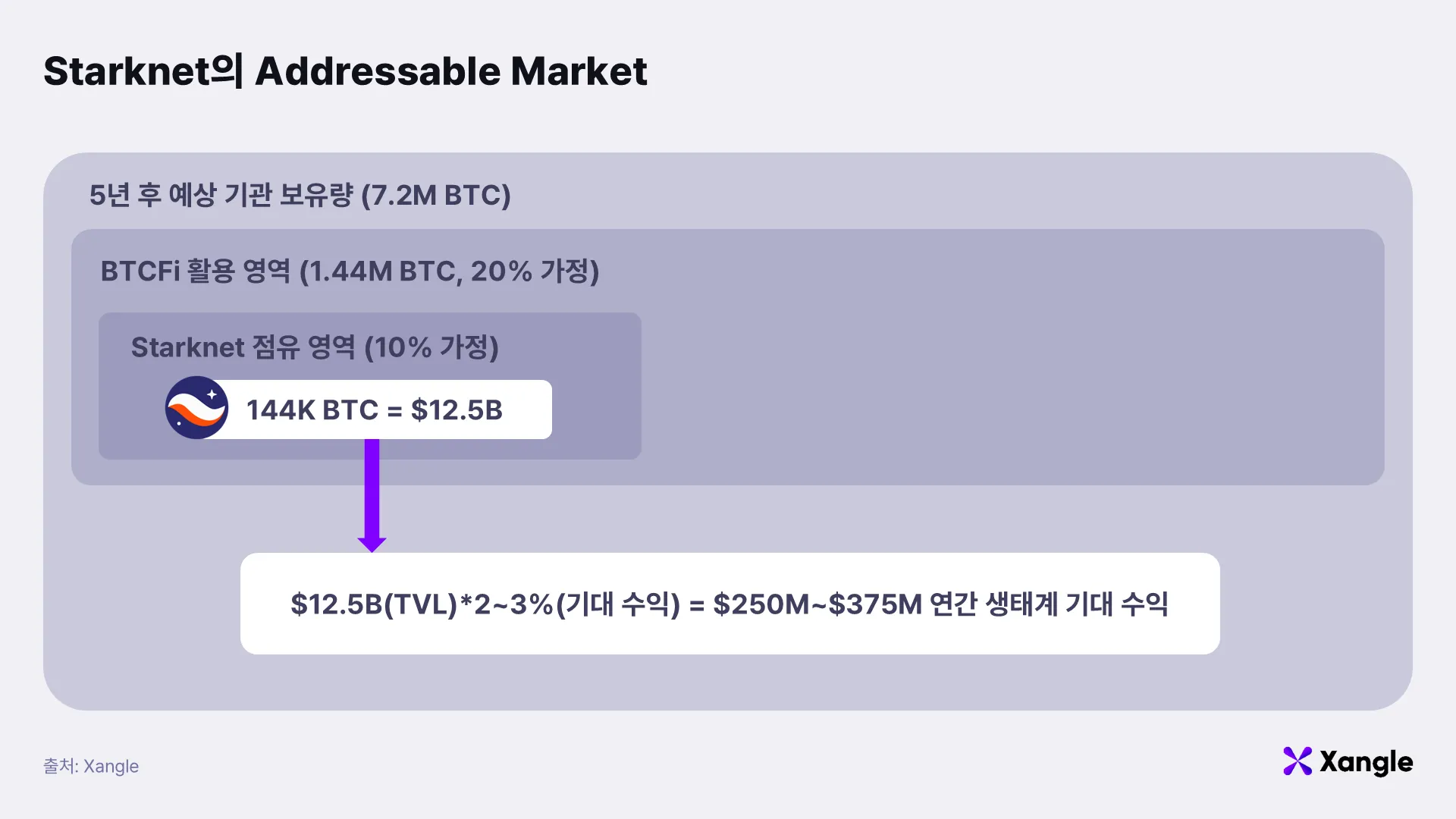Click the Xangle wordmark text
This screenshot has width=1456, height=819.
coord(1367,762)
